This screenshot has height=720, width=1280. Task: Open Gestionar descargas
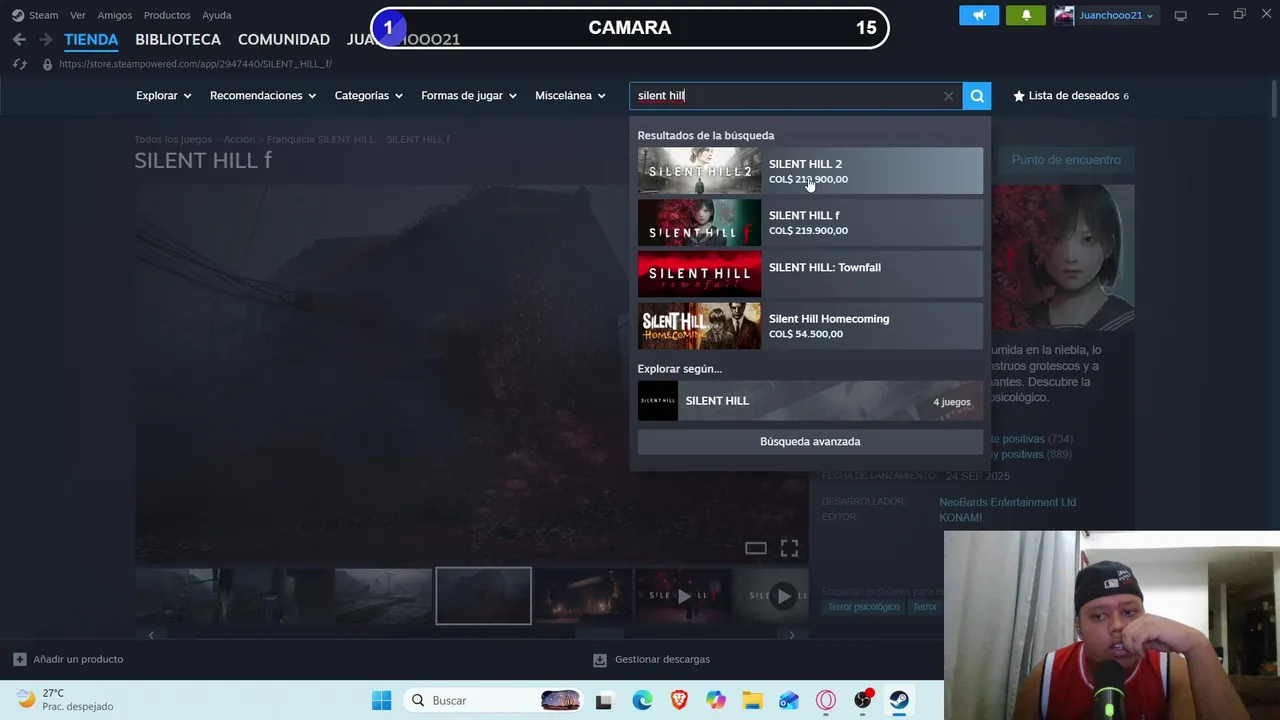(651, 659)
